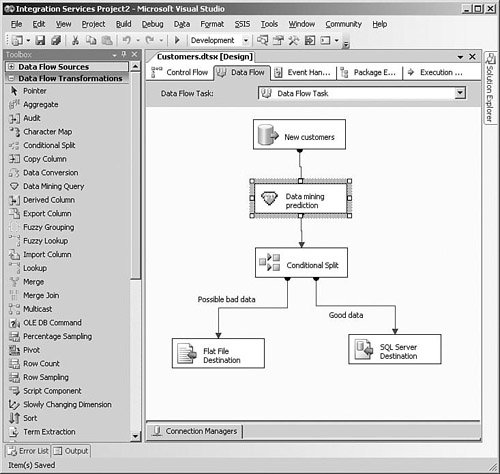500x474 pixels.
Task: Expand the Data Flow Sources group
Action: pyautogui.click(x=11, y=67)
